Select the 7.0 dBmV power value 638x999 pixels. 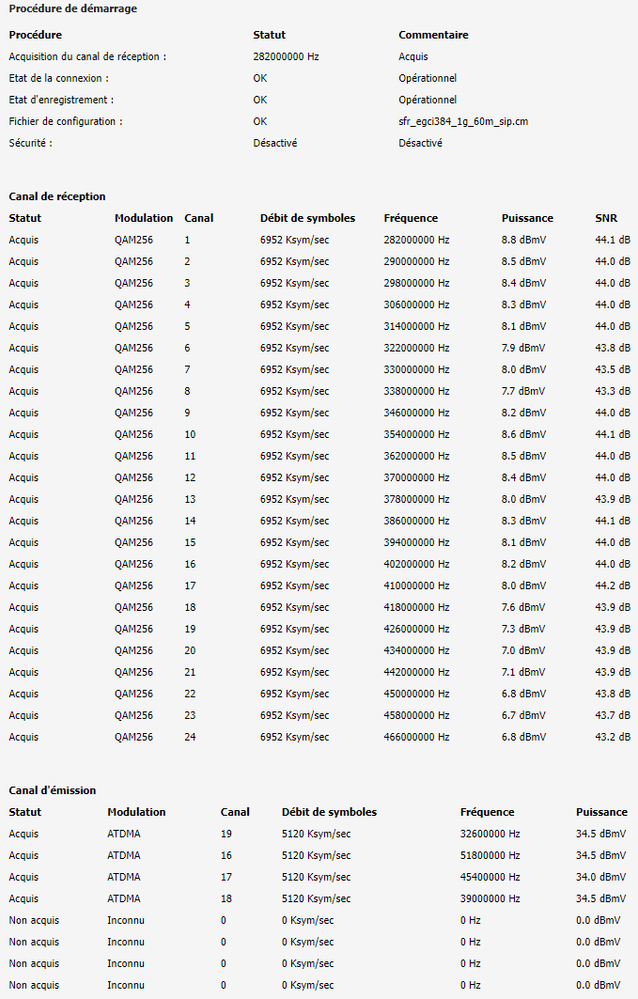point(523,651)
